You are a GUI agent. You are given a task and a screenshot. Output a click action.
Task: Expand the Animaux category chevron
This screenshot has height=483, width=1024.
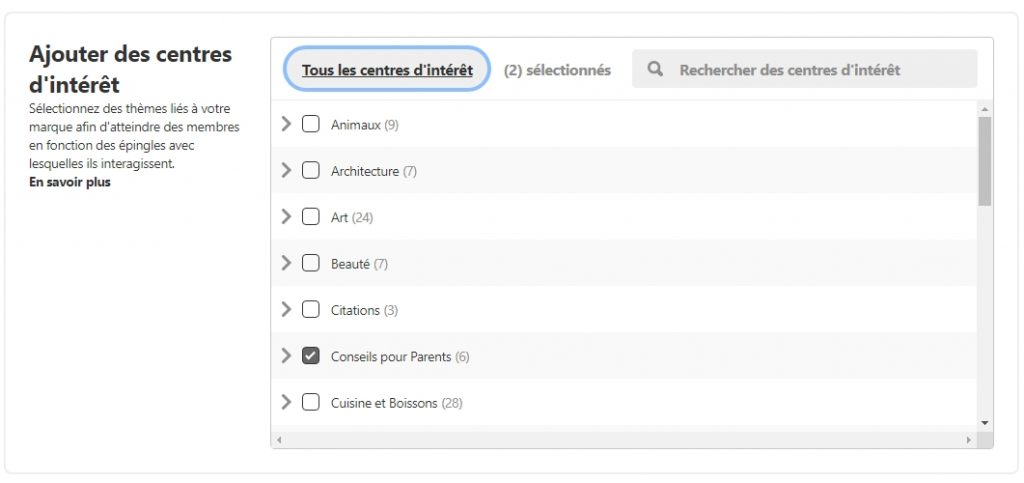coord(287,124)
